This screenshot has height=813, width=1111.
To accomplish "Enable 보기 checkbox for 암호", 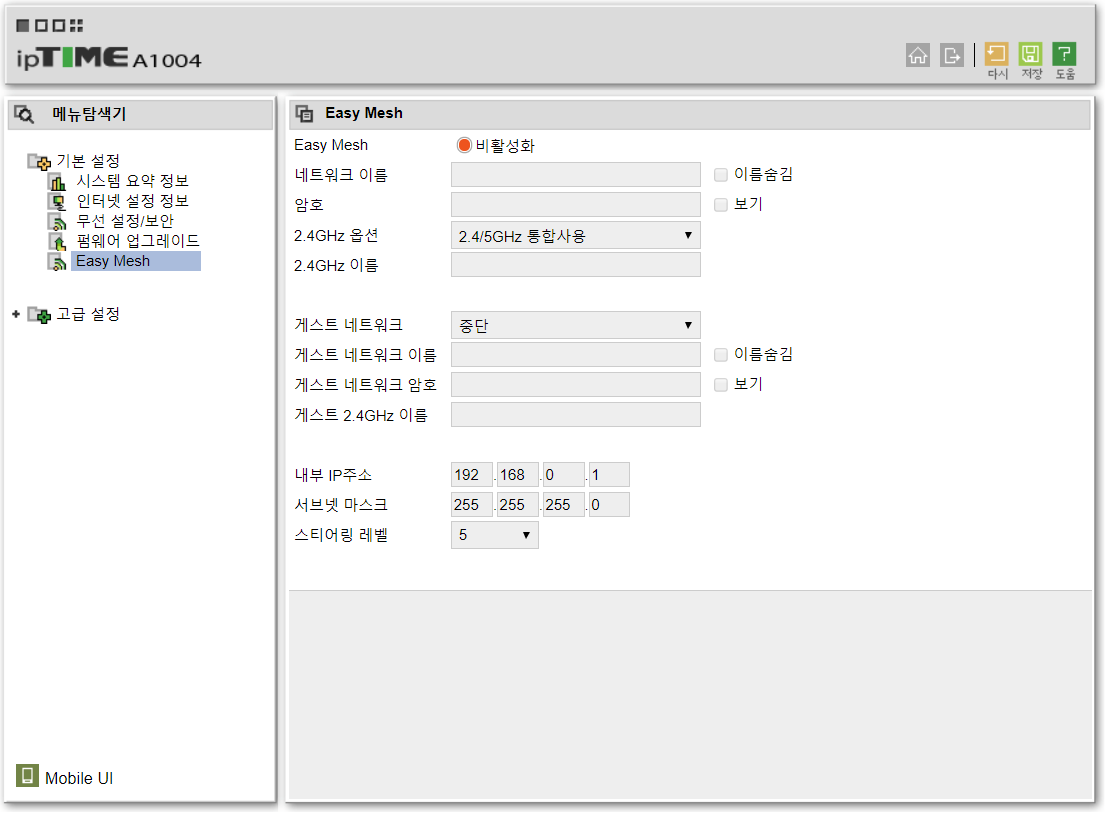I will [x=721, y=205].
